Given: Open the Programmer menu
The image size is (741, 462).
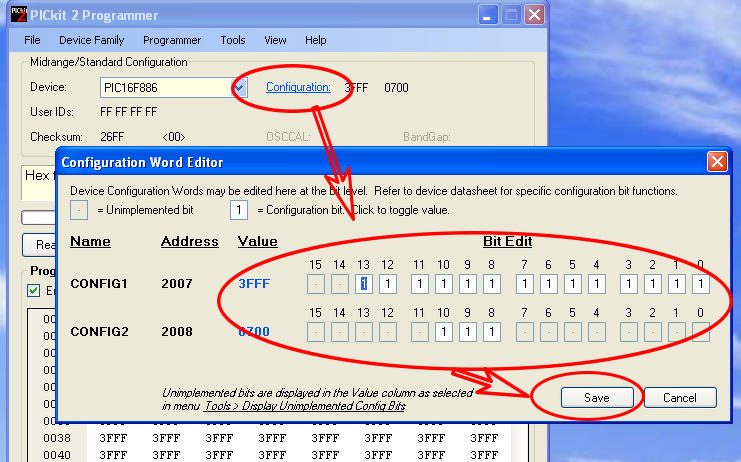Looking at the screenshot, I should click(x=172, y=40).
